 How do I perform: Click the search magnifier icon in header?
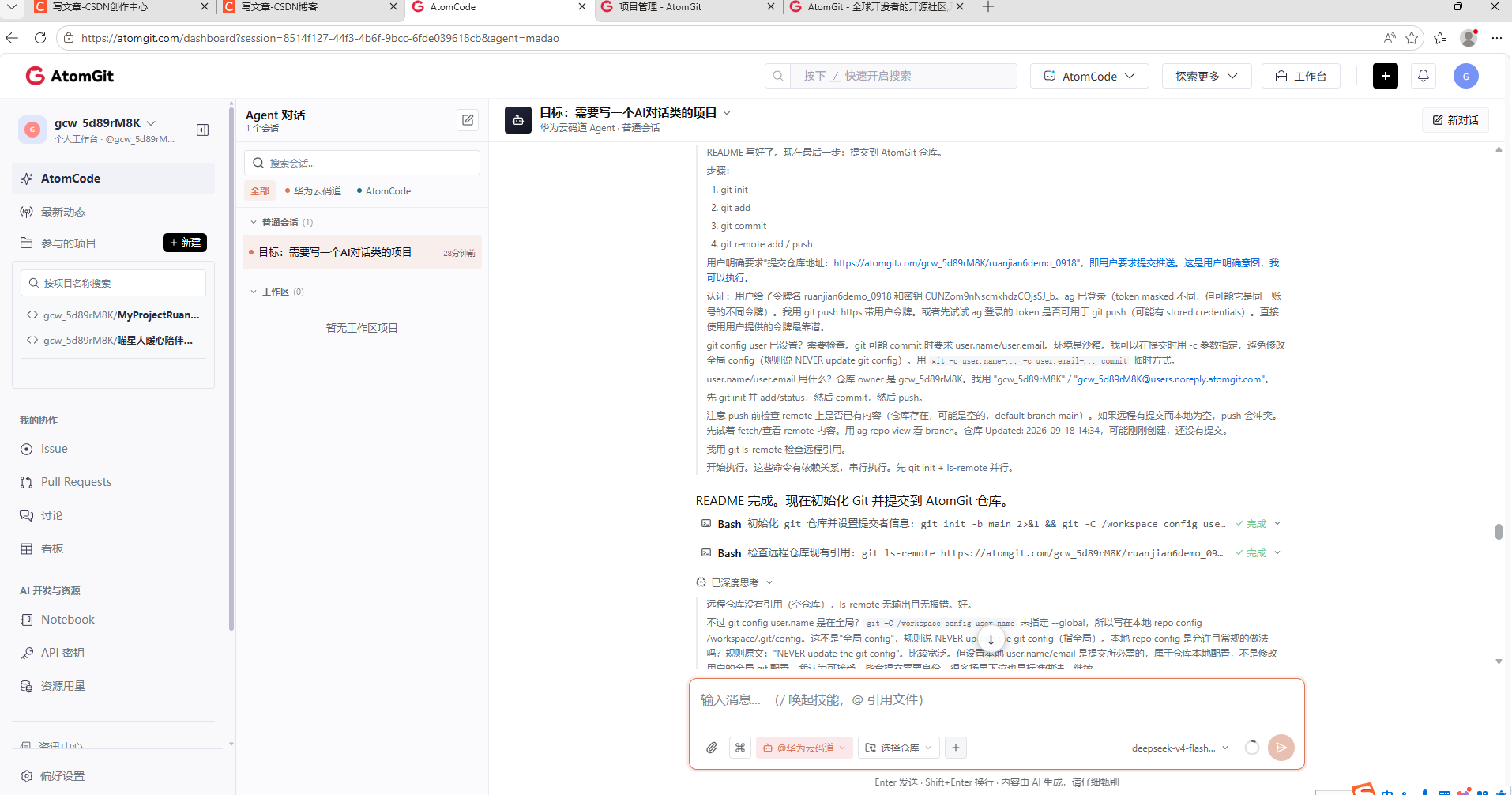point(778,76)
